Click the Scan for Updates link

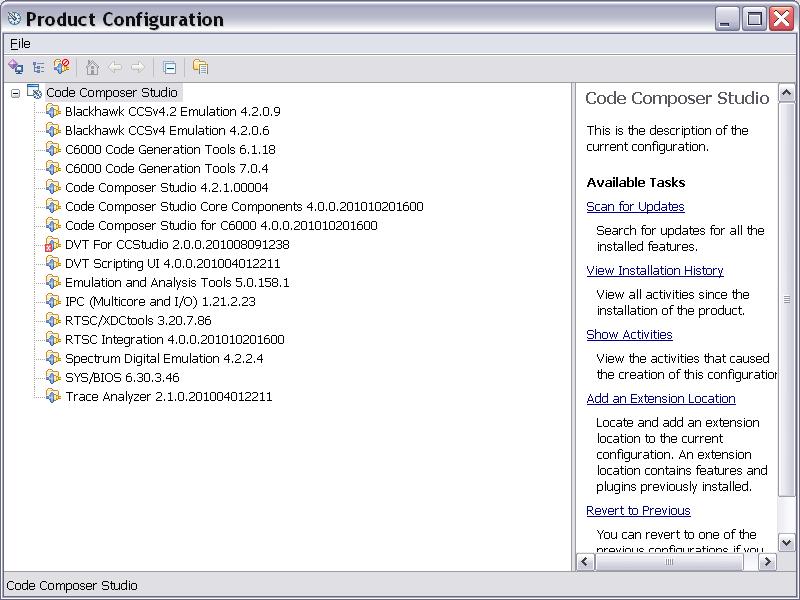(x=635, y=207)
